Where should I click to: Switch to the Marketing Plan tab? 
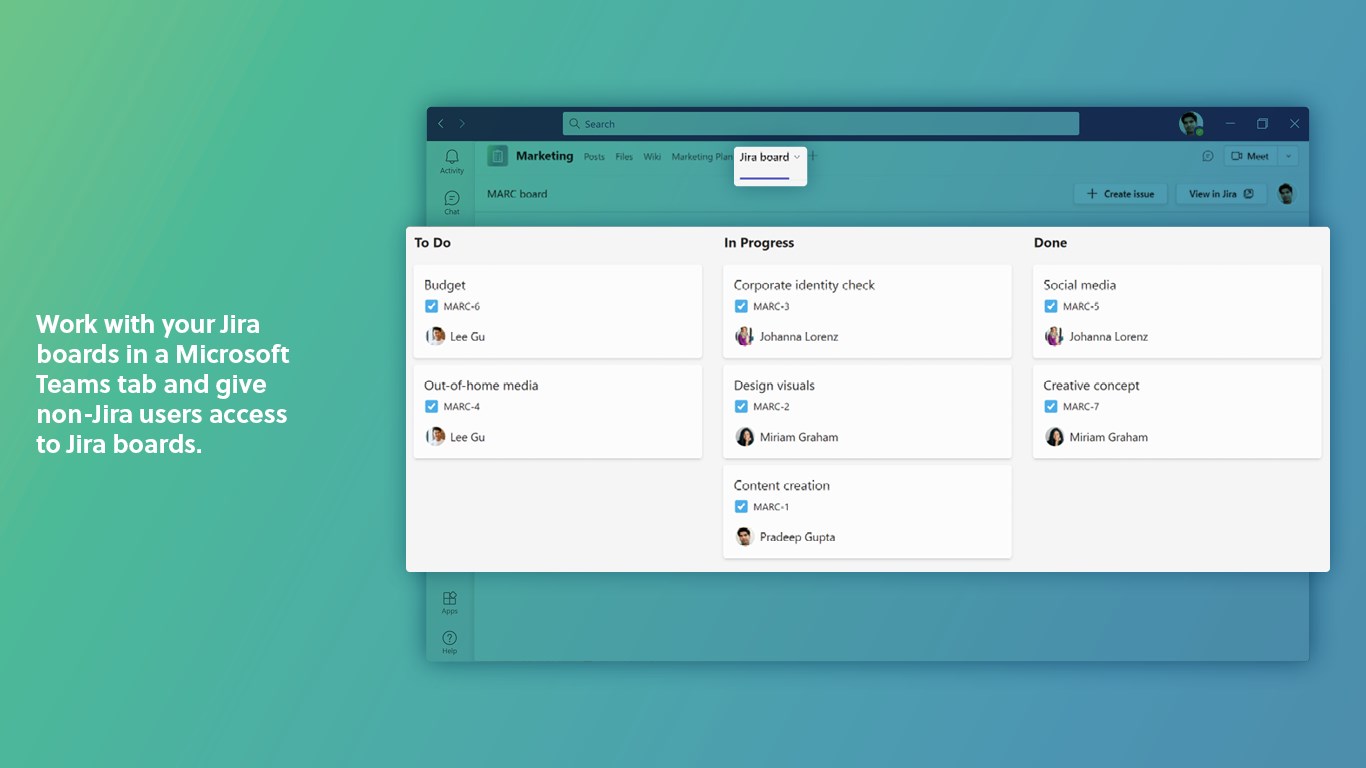point(701,157)
